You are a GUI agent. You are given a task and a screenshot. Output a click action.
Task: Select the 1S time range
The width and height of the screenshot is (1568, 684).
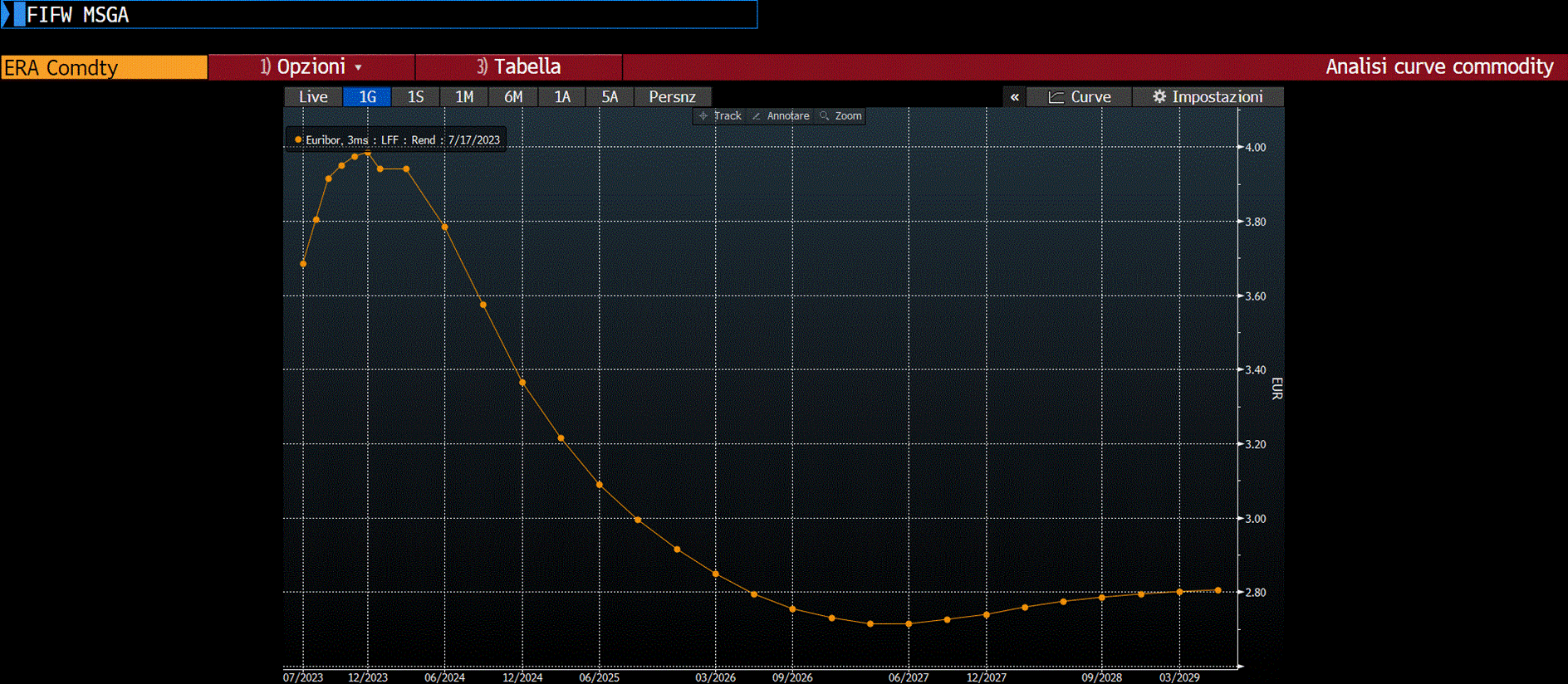coord(415,97)
